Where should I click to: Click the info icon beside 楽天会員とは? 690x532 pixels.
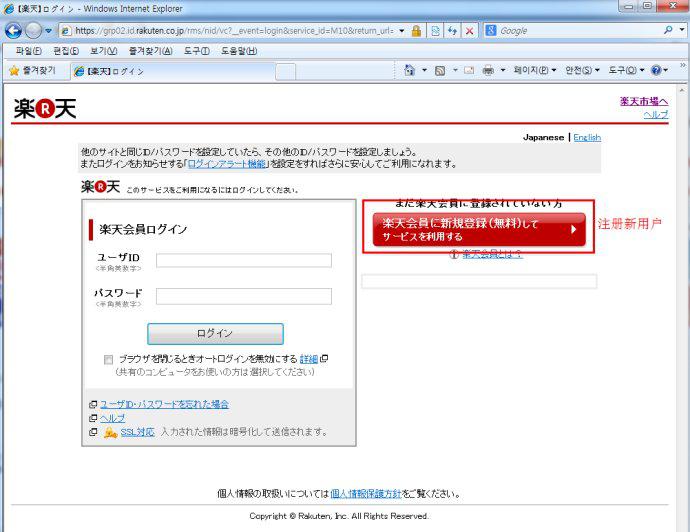click(454, 254)
